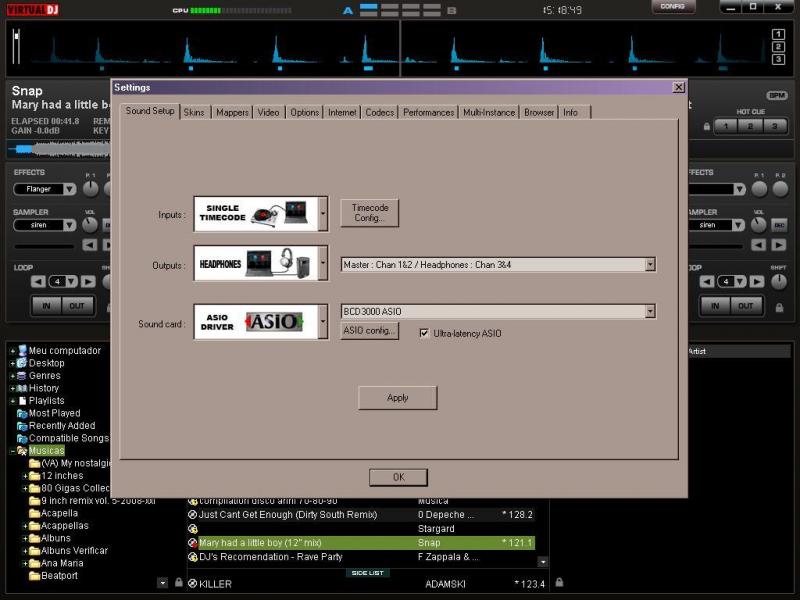Viewport: 800px width, 600px height.
Task: Halve the right deck loop length
Action: coord(707,281)
